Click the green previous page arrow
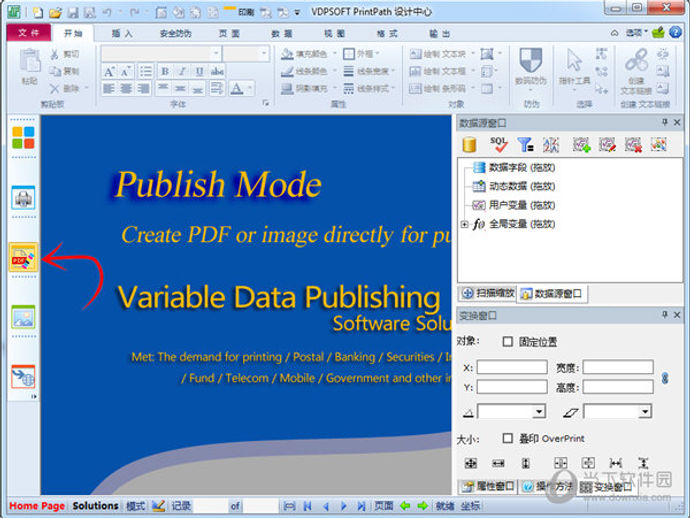This screenshot has width=690, height=518. point(405,506)
